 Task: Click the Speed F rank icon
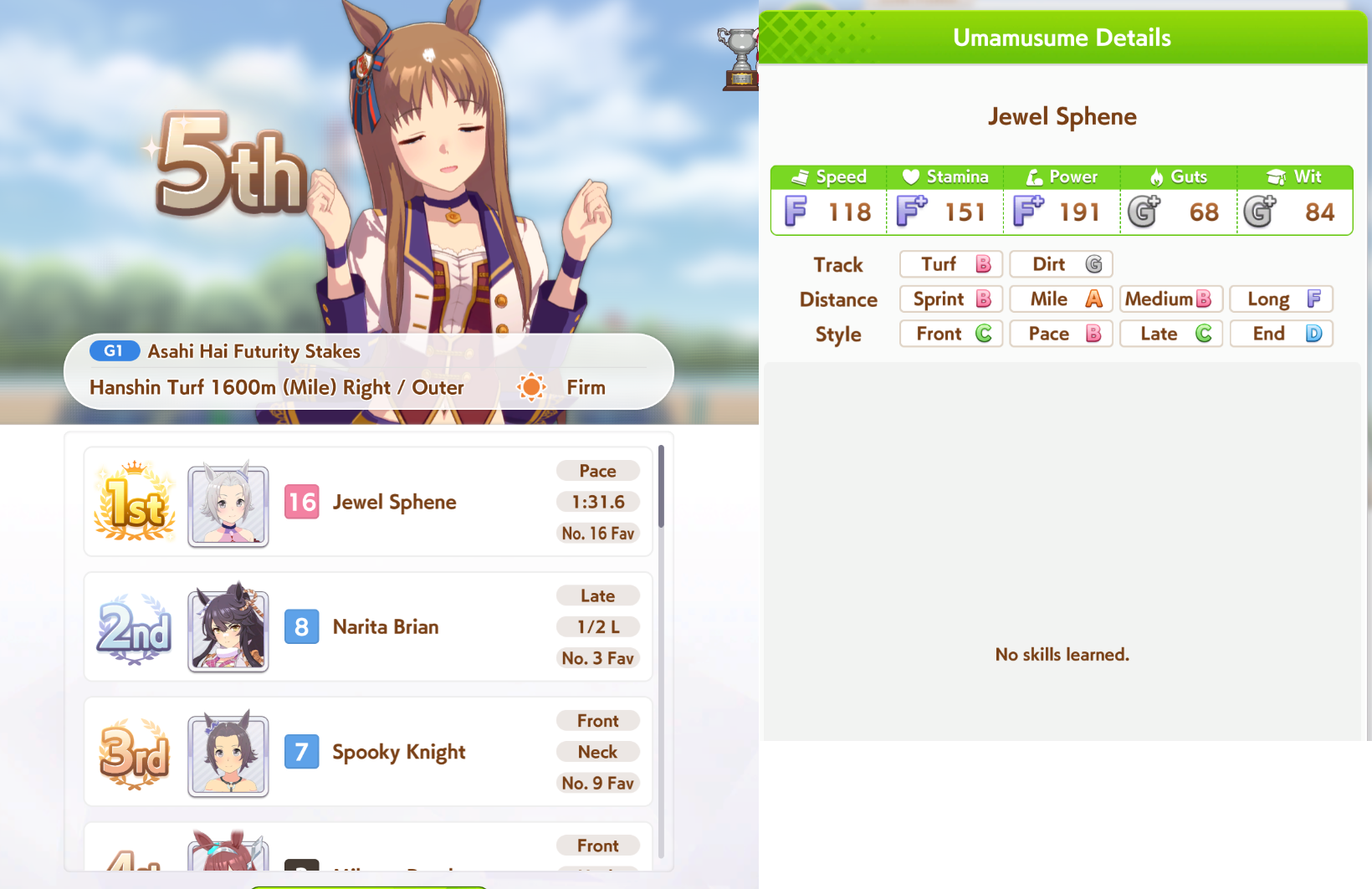796,212
